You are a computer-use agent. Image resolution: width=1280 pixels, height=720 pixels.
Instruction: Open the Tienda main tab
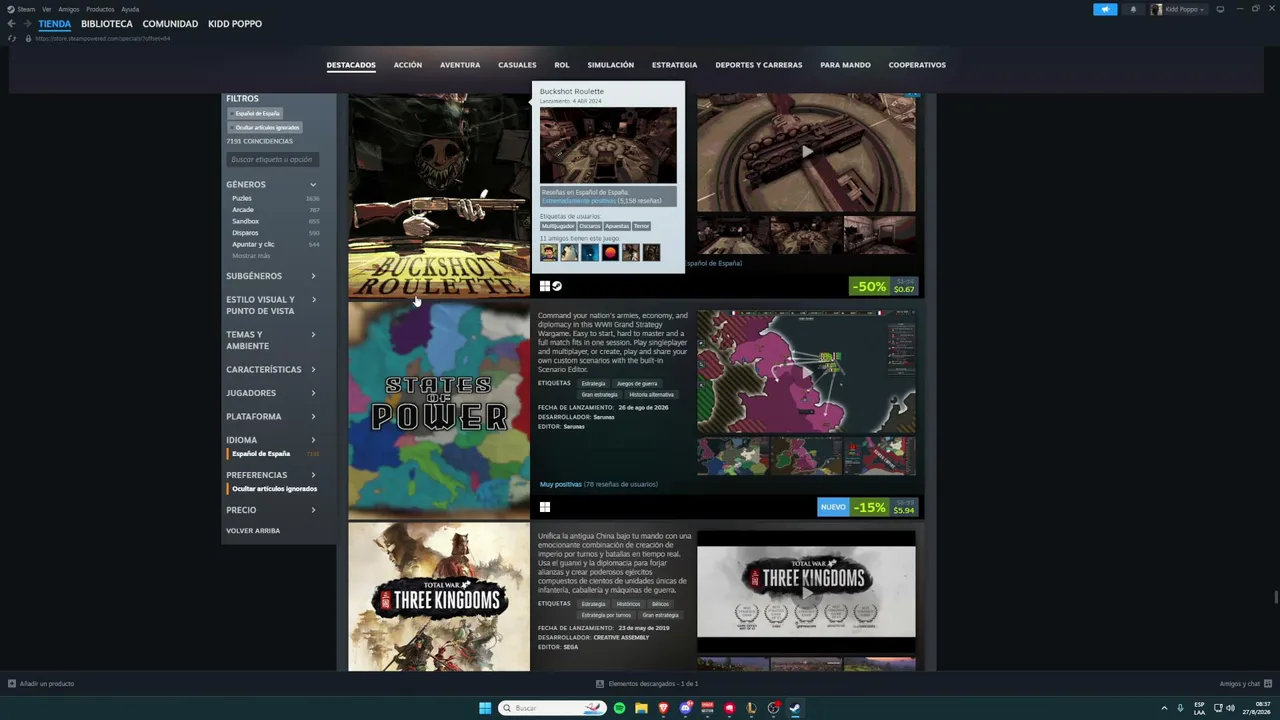click(55, 24)
